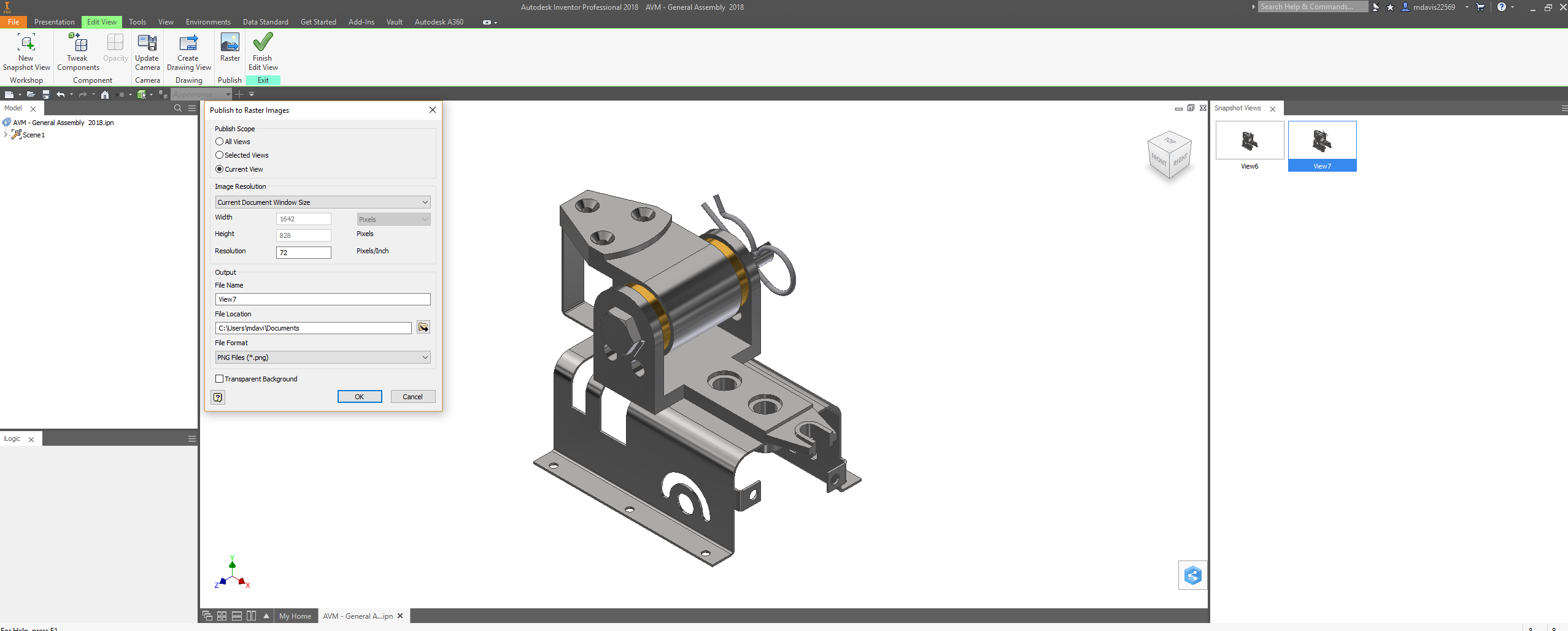Expand the Scene1 node in model browser
1568x631 pixels.
point(5,135)
